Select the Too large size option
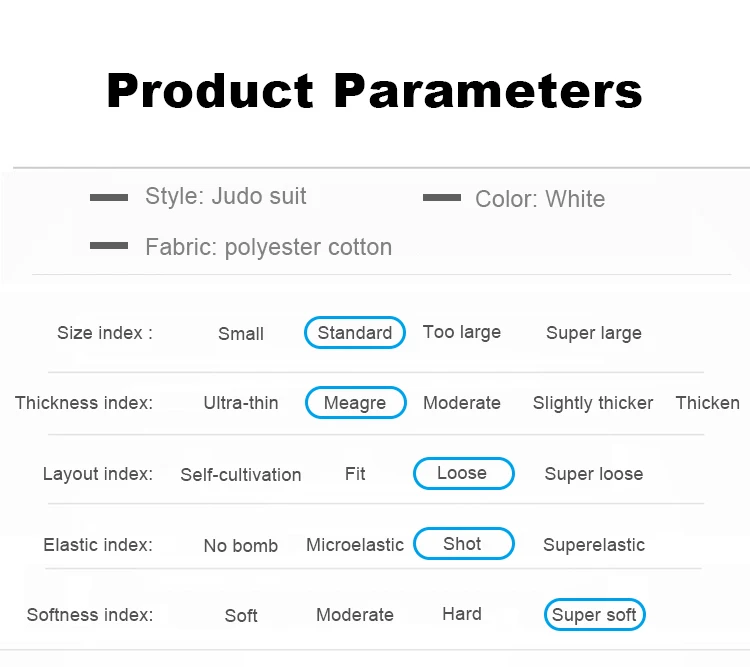Viewport: 750px width, 667px height. (x=462, y=332)
